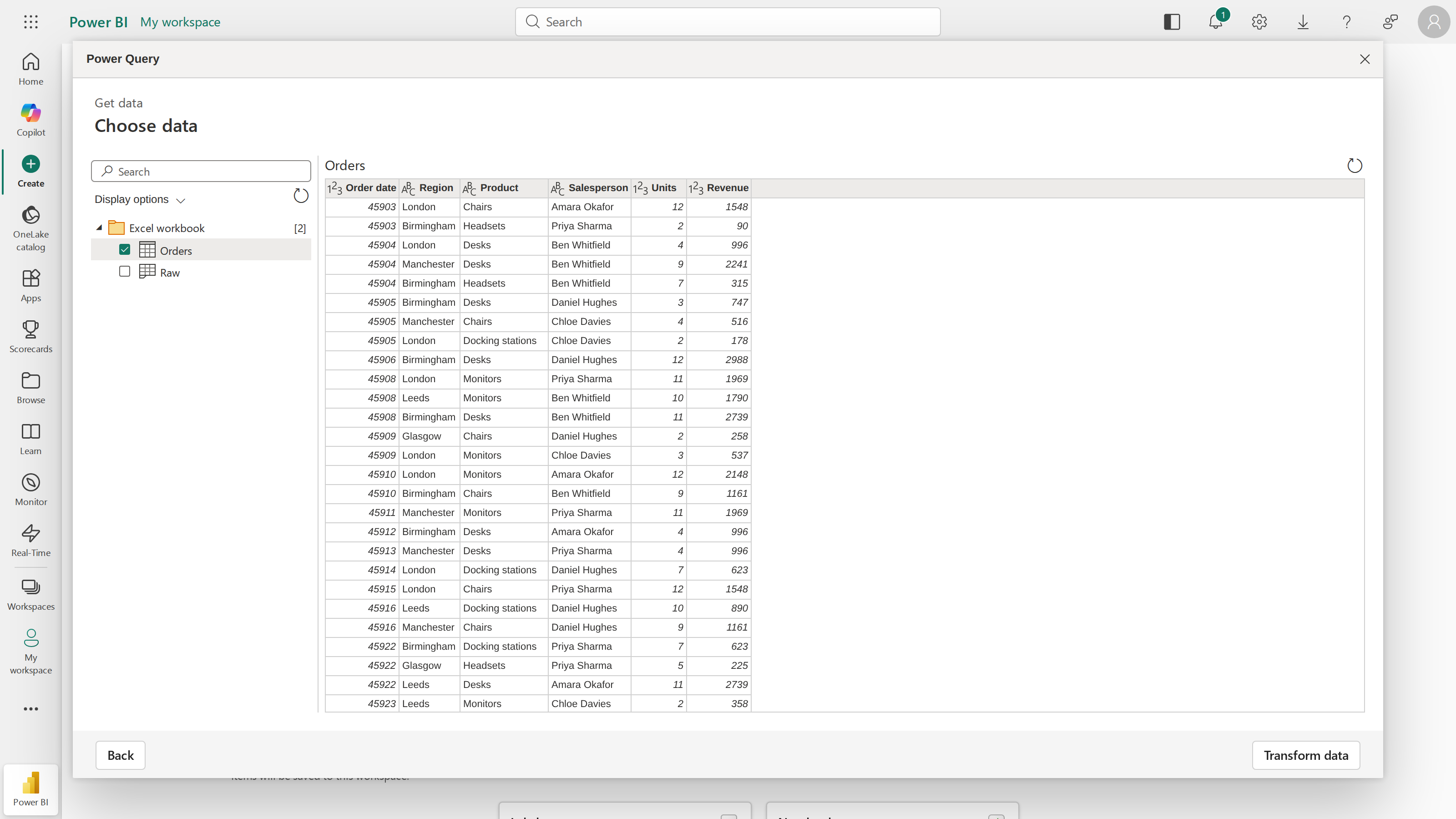This screenshot has height=819, width=1456.
Task: Select Order date 45923 cell
Action: click(362, 704)
